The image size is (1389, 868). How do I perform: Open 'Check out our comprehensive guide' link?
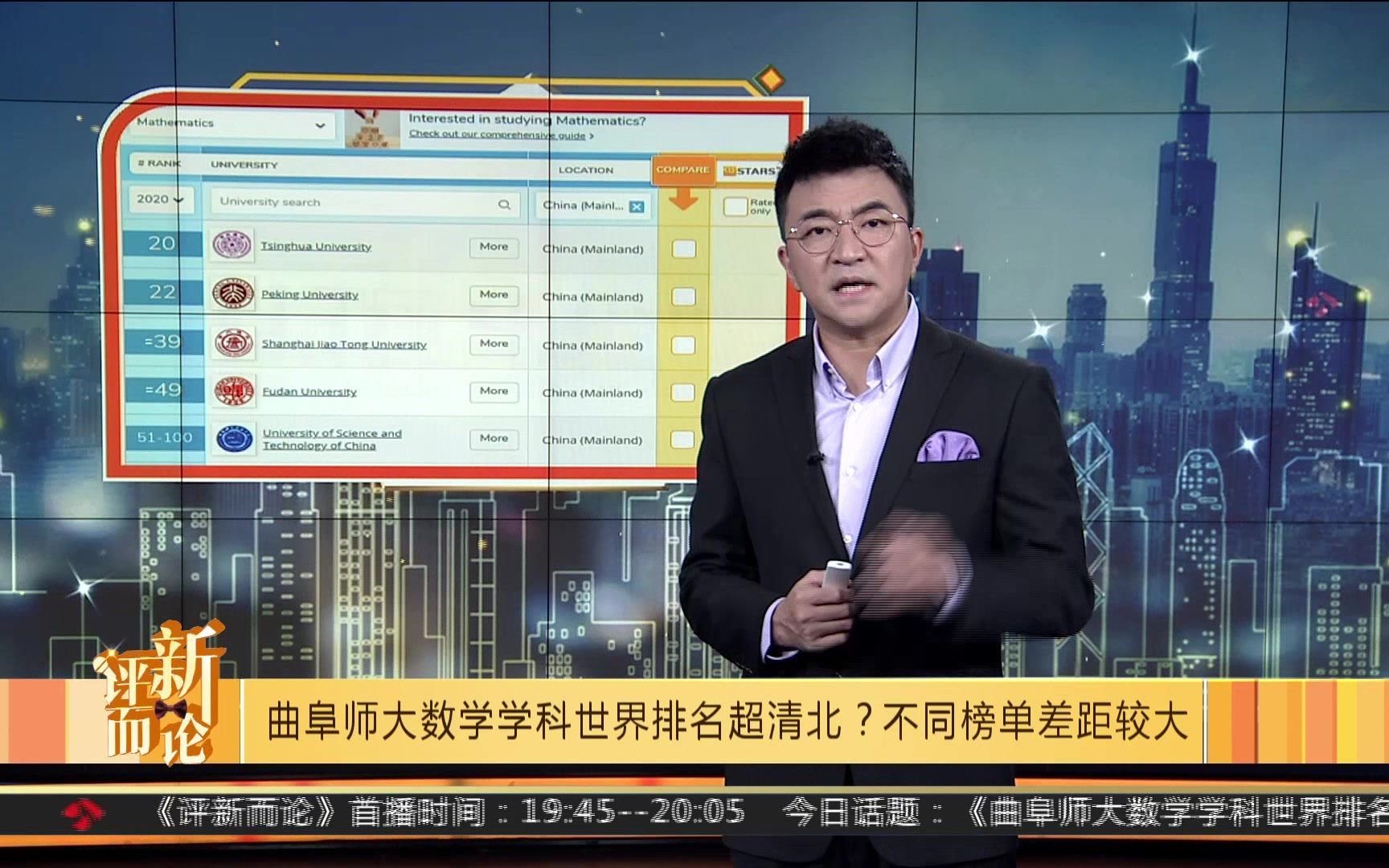tap(502, 135)
